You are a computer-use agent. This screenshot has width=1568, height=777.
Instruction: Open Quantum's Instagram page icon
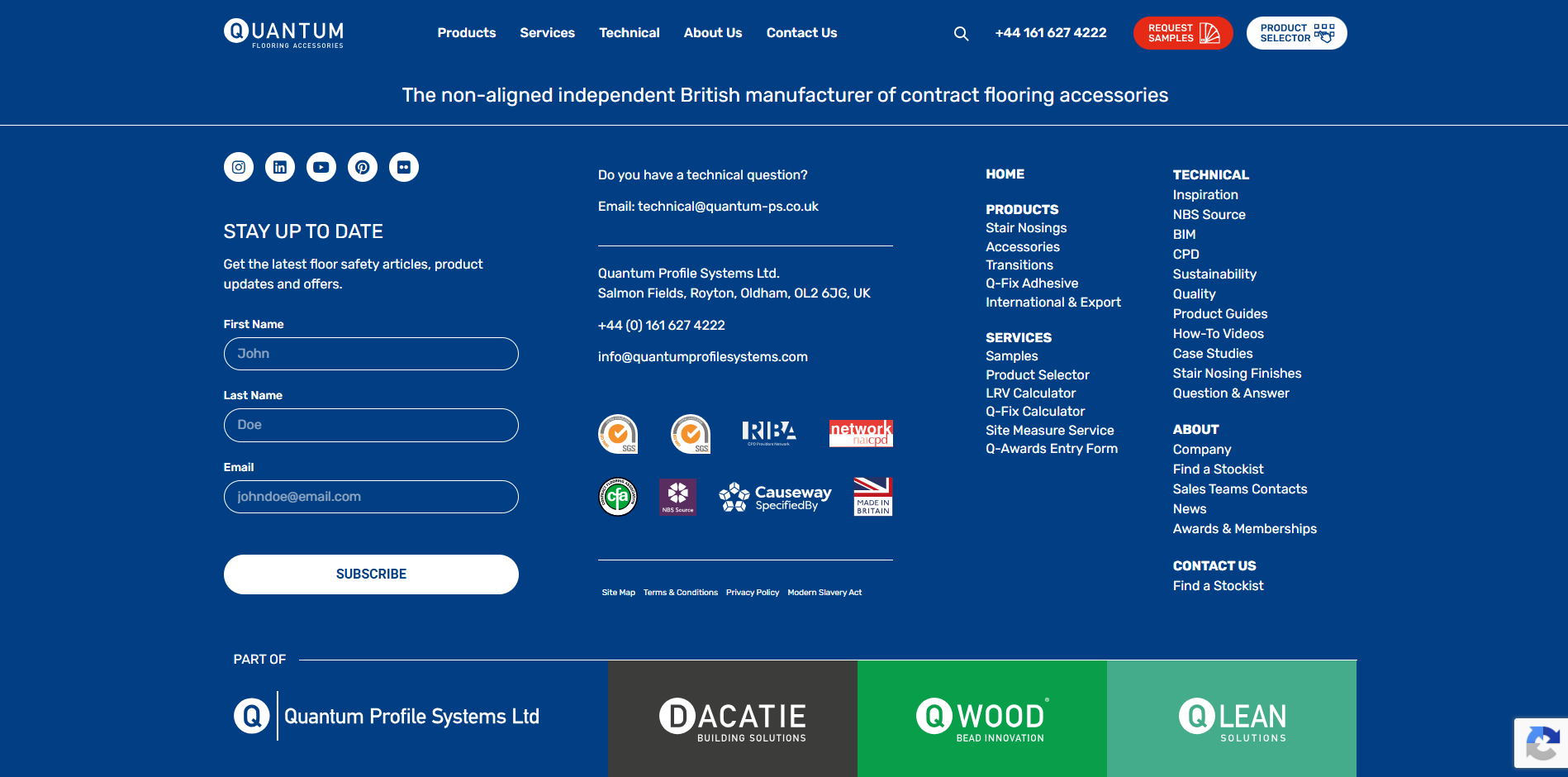pos(239,167)
